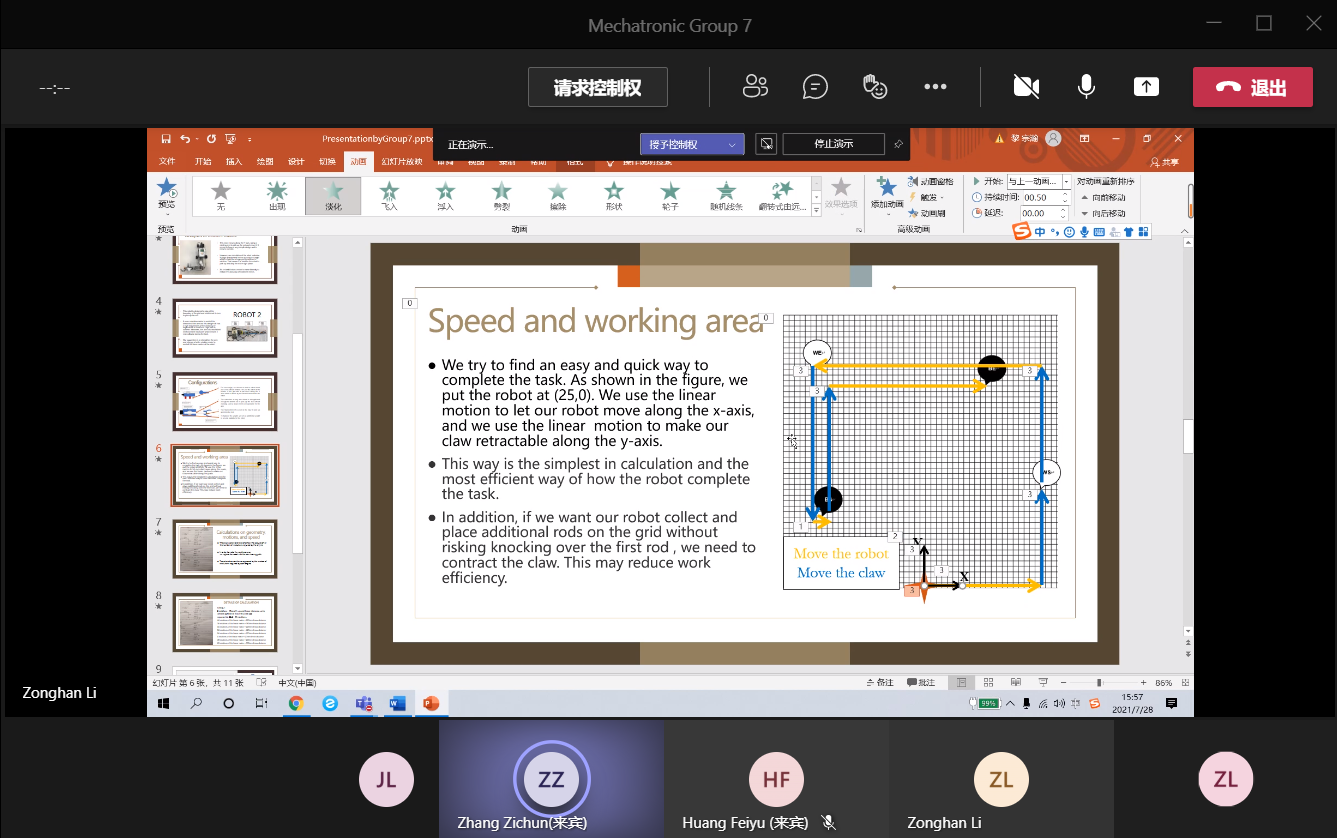This screenshot has height=838, width=1337.
Task: Toggle the pop-out icon beside 授予控制权
Action: point(765,144)
